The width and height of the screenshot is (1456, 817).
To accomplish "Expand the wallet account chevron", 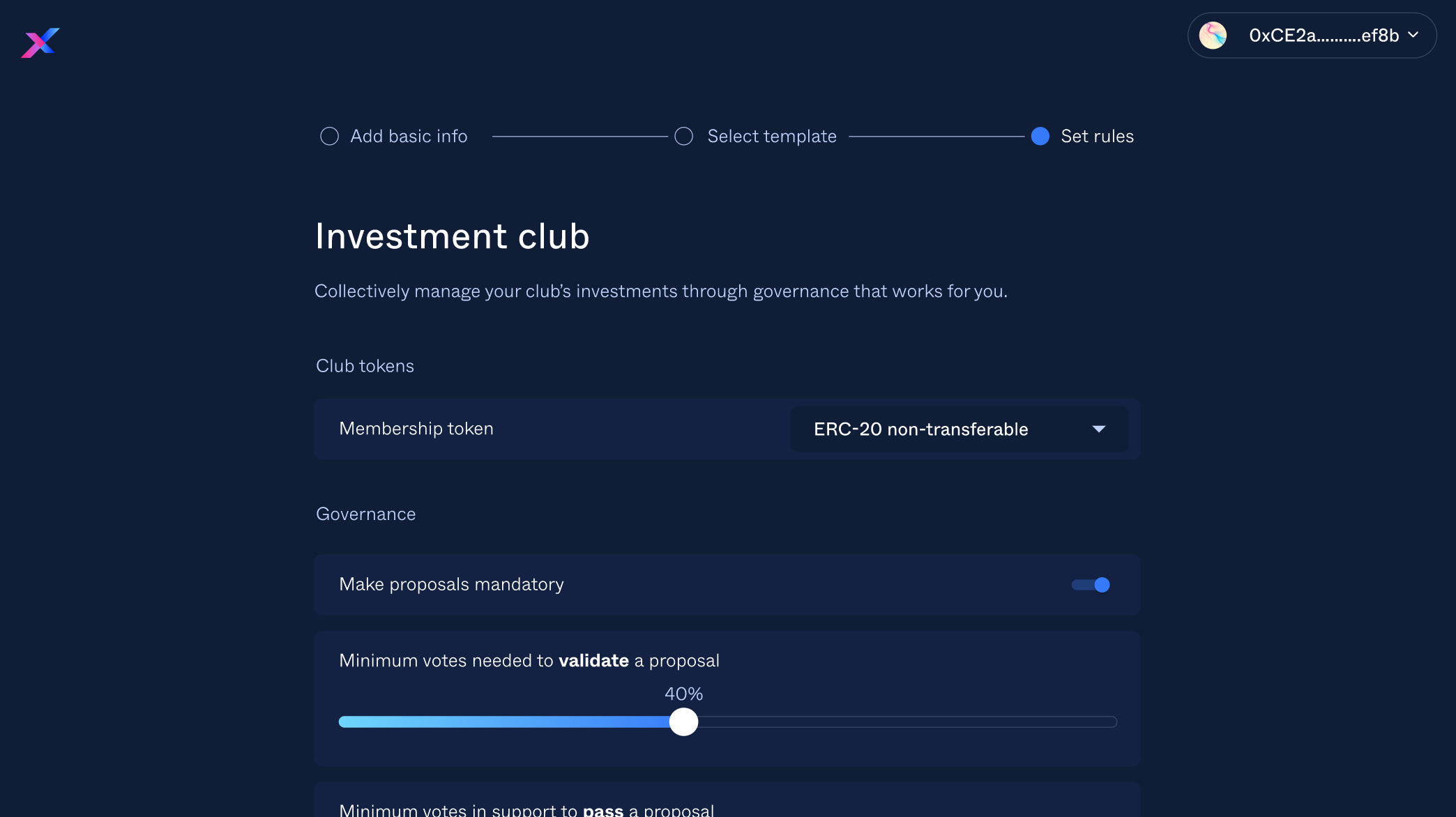I will coord(1413,35).
